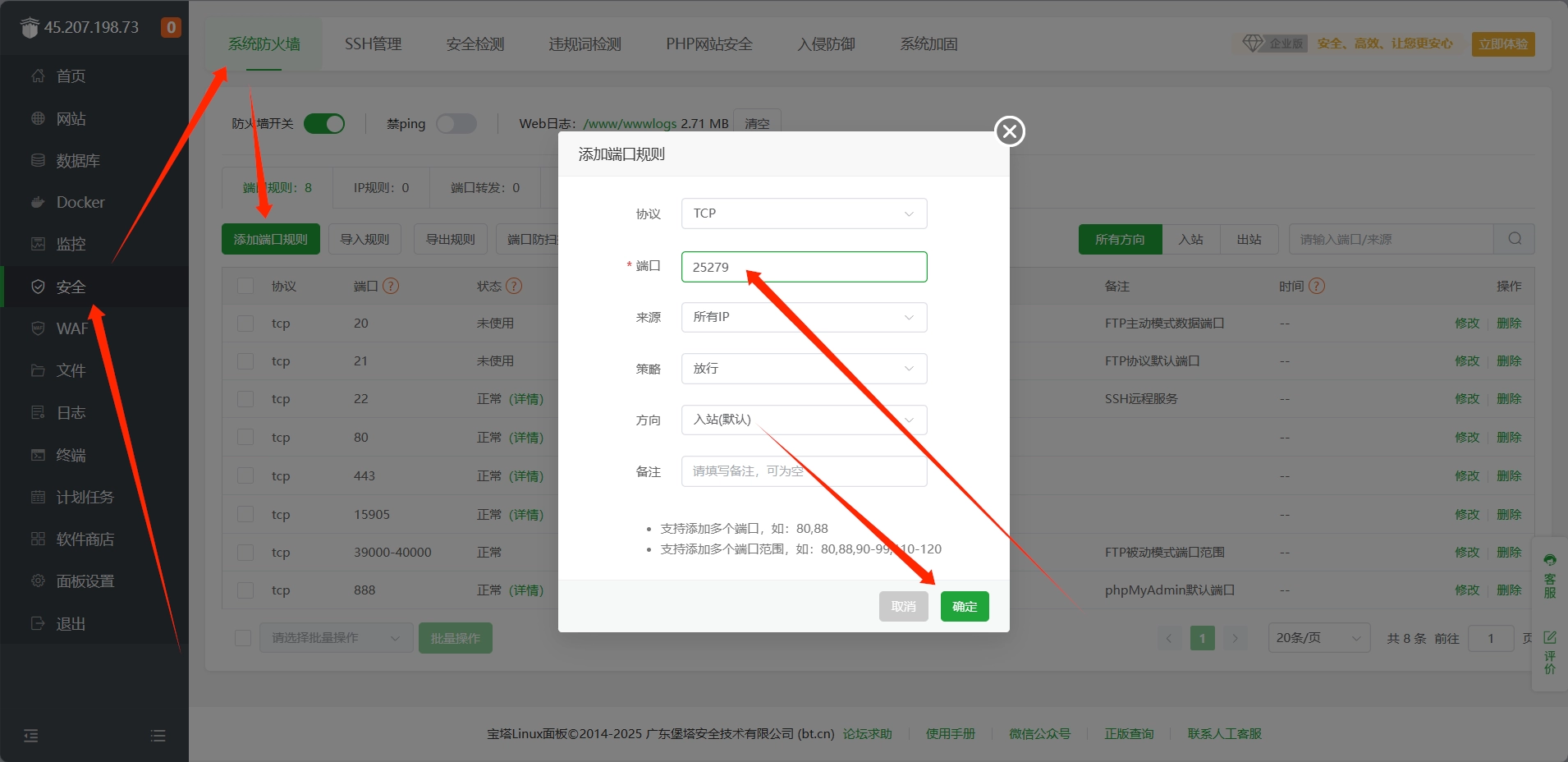1568x762 pixels.
Task: Check the port 443 row checkbox
Action: (245, 475)
